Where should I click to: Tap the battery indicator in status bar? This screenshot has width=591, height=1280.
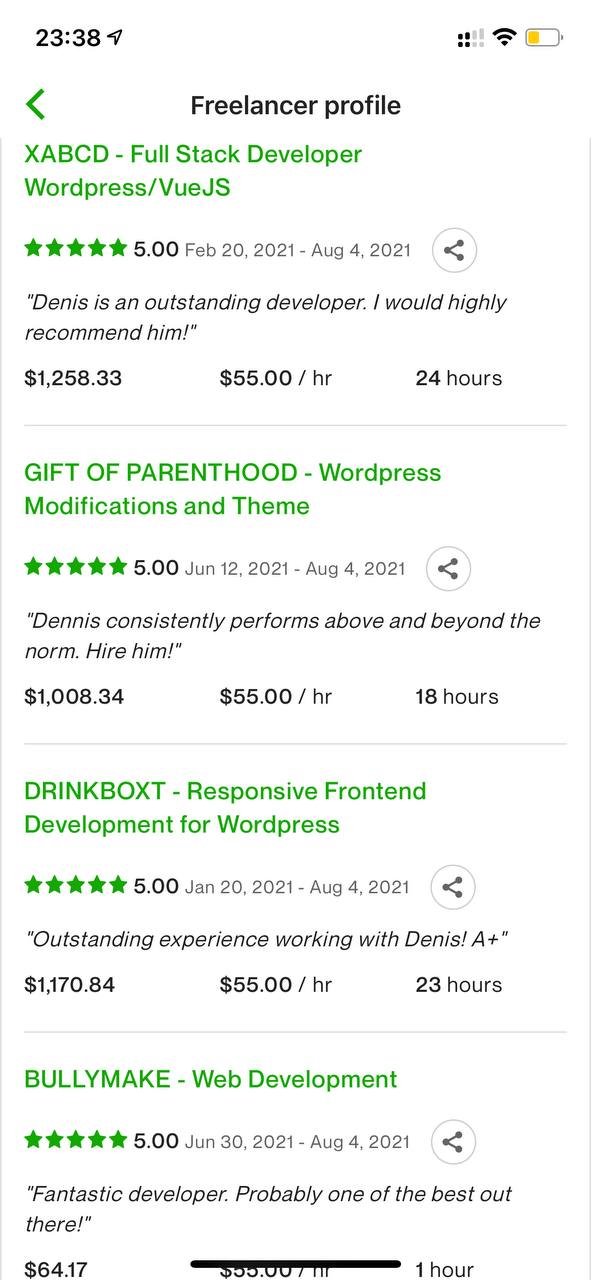pos(544,38)
